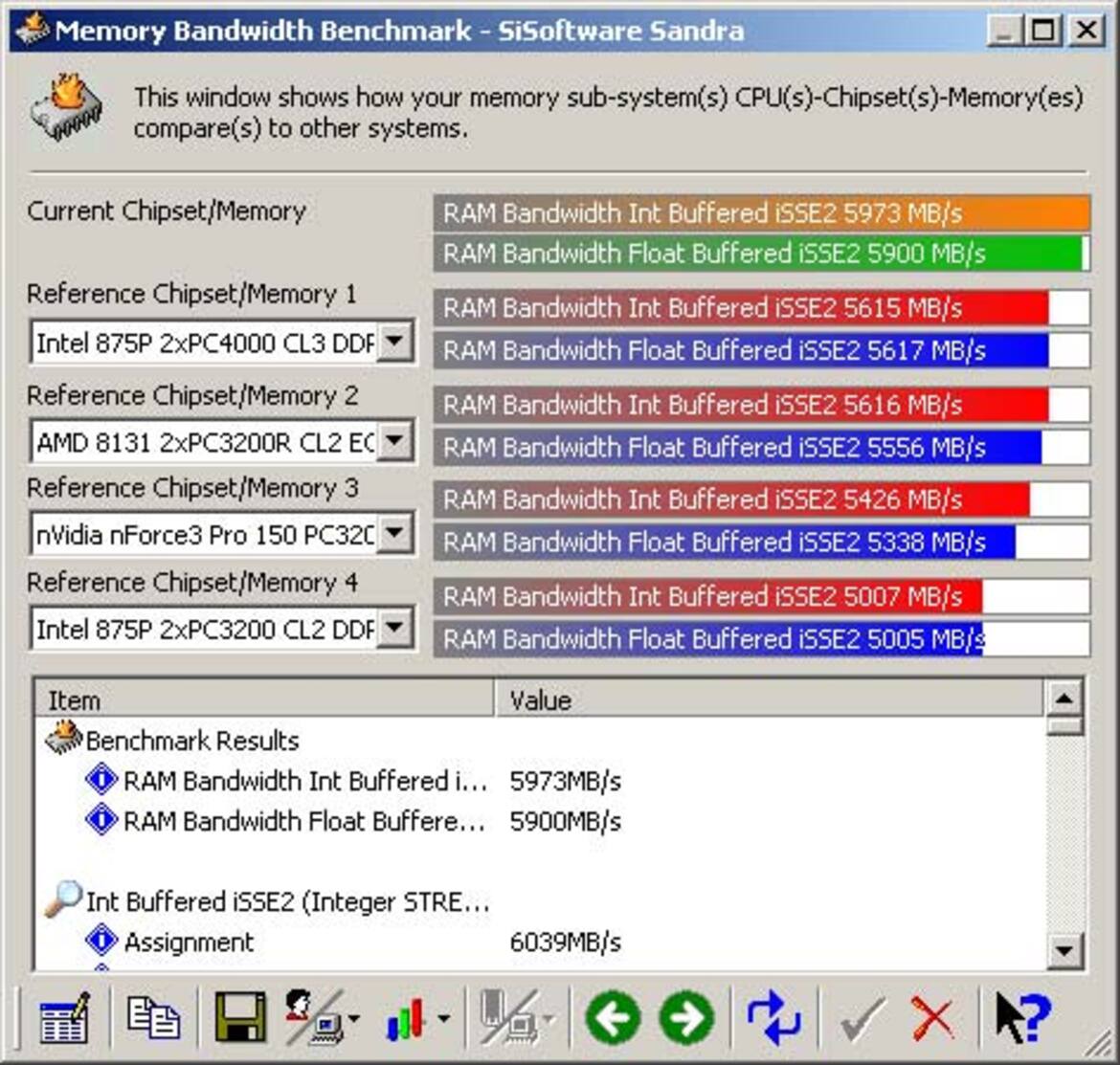
Task: Click the 5900MB/s value cell
Action: [x=565, y=821]
